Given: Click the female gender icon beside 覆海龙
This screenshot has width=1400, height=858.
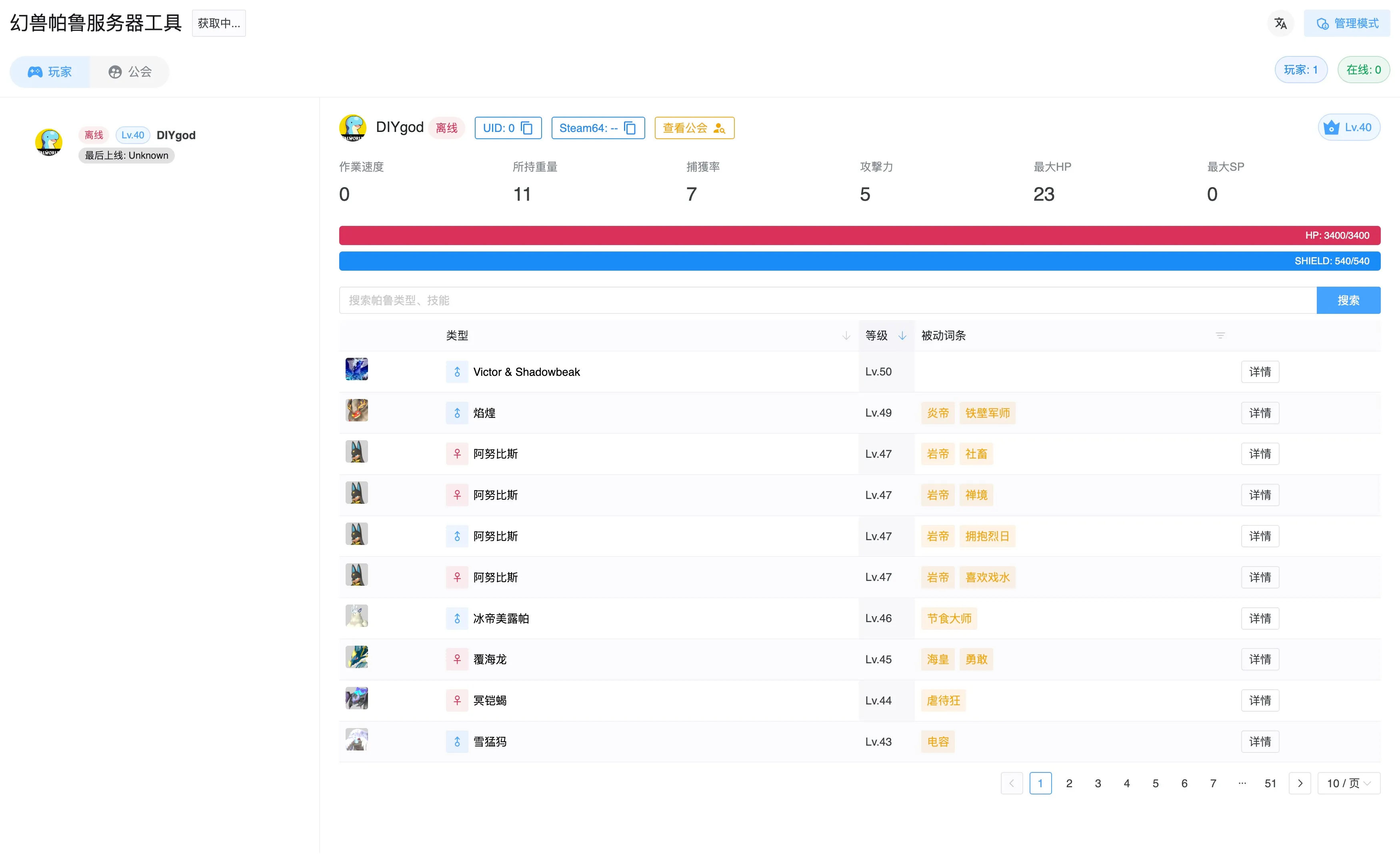Looking at the screenshot, I should point(457,659).
